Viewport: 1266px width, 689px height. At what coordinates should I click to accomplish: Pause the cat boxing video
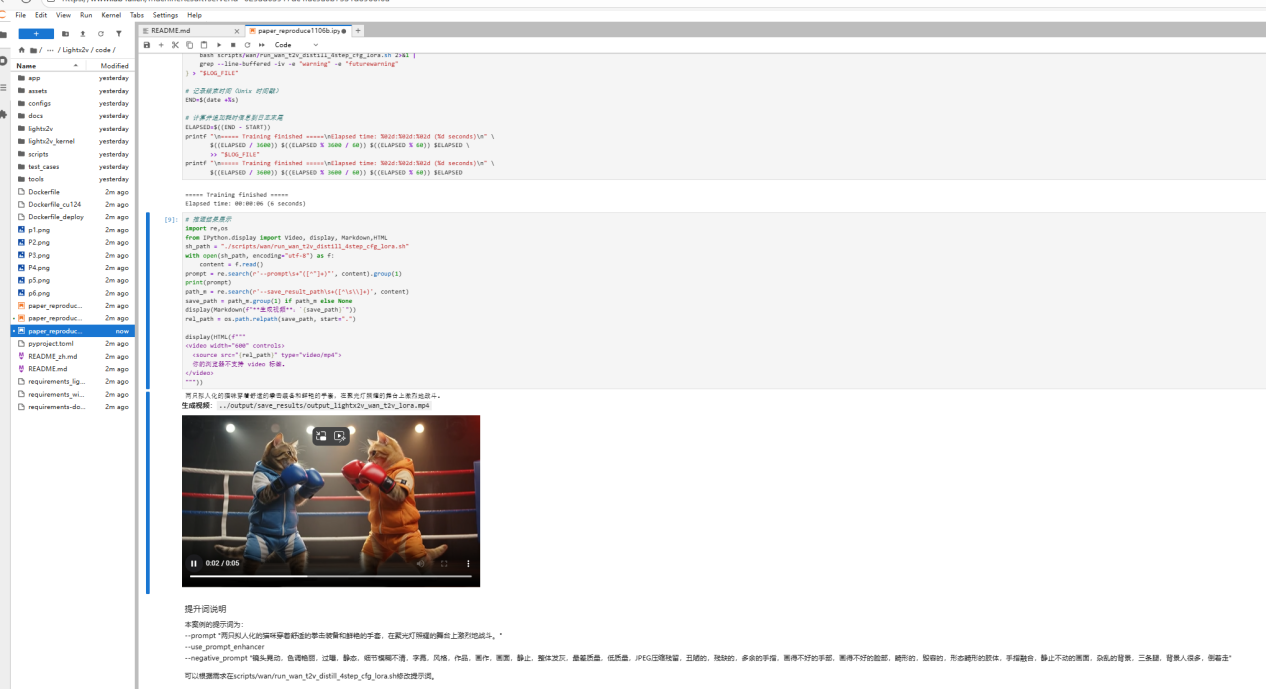[194, 564]
